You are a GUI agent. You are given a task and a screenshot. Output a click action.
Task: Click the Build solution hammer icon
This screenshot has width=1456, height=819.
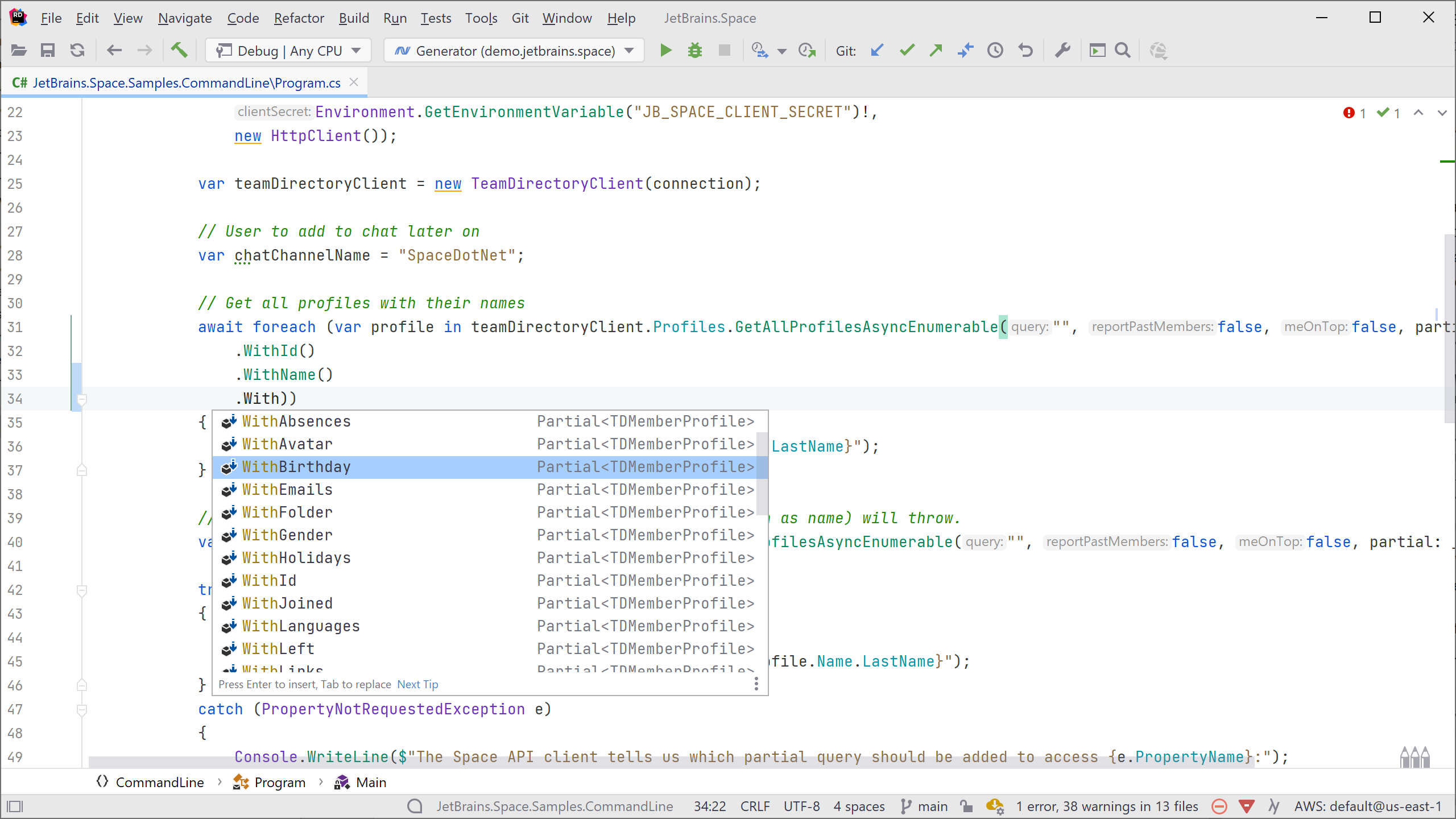178,50
